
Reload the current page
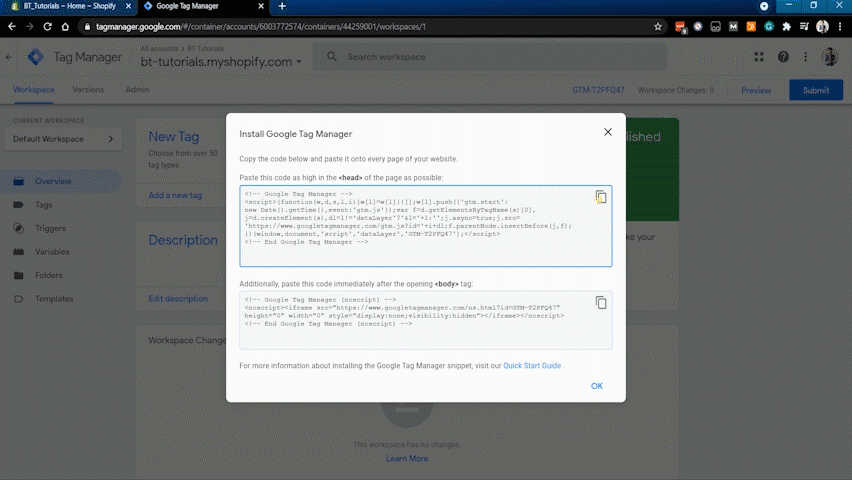(47, 27)
